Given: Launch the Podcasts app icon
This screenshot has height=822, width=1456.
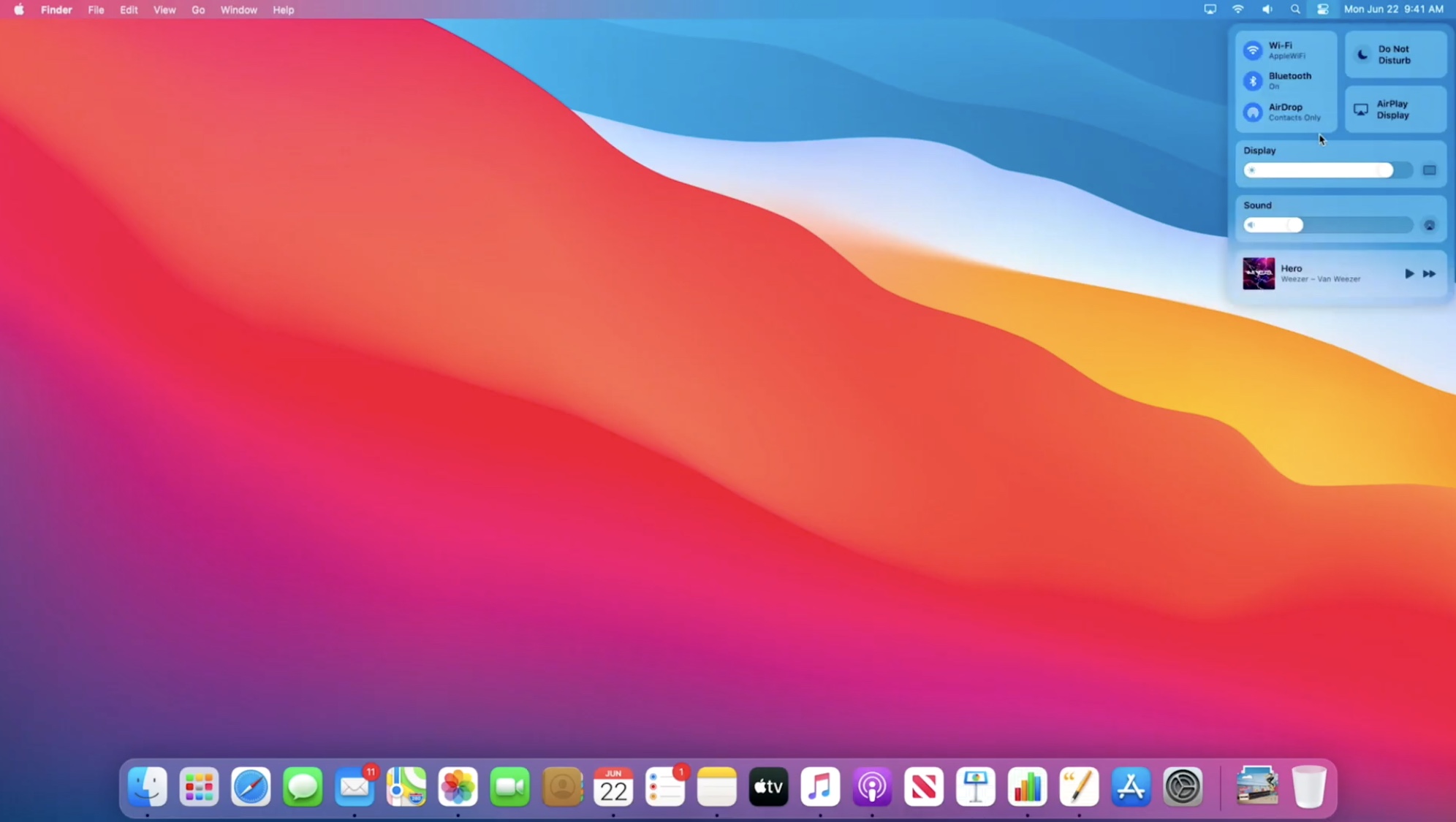Looking at the screenshot, I should tap(872, 787).
